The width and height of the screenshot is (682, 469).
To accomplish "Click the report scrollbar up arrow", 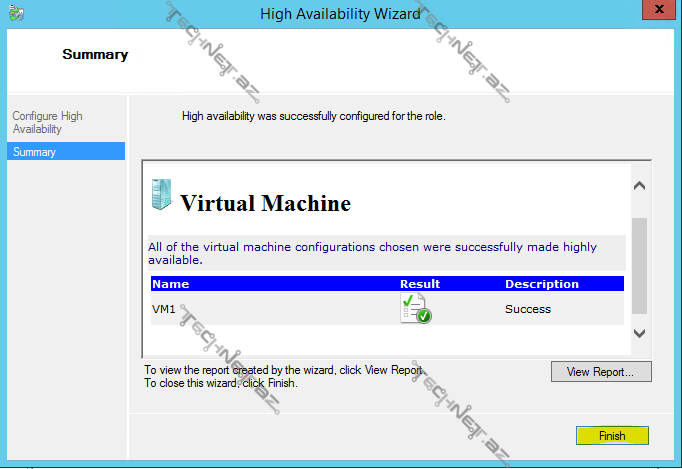I will [x=640, y=186].
